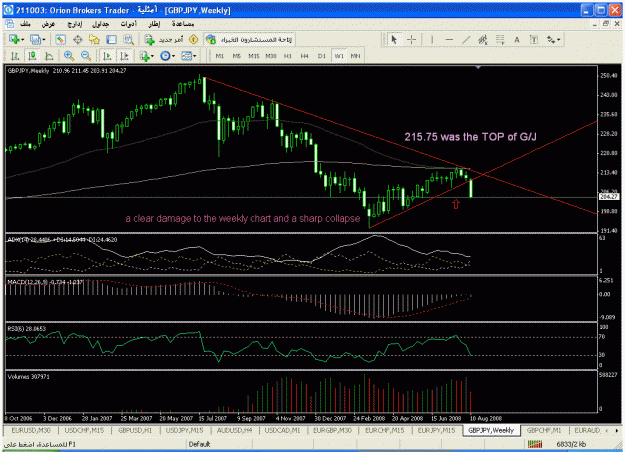Switch to the GBPUSD,H1 chart tab

135,430
